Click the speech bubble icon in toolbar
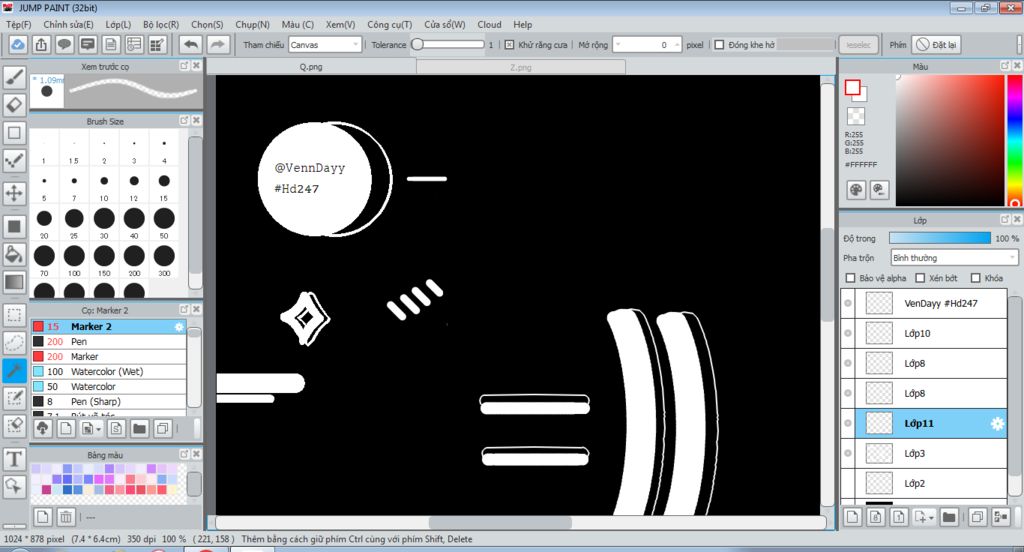Viewport: 1024px width, 552px height. point(64,44)
